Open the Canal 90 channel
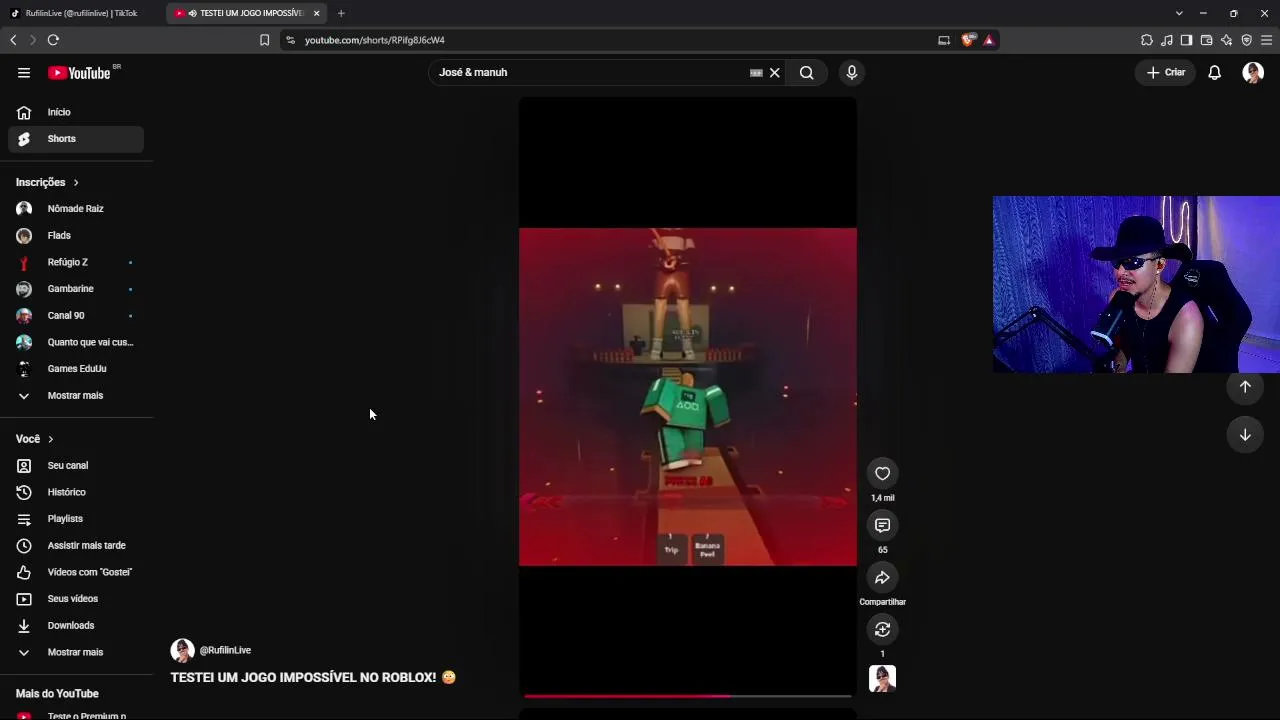1280x720 pixels. [76, 315]
